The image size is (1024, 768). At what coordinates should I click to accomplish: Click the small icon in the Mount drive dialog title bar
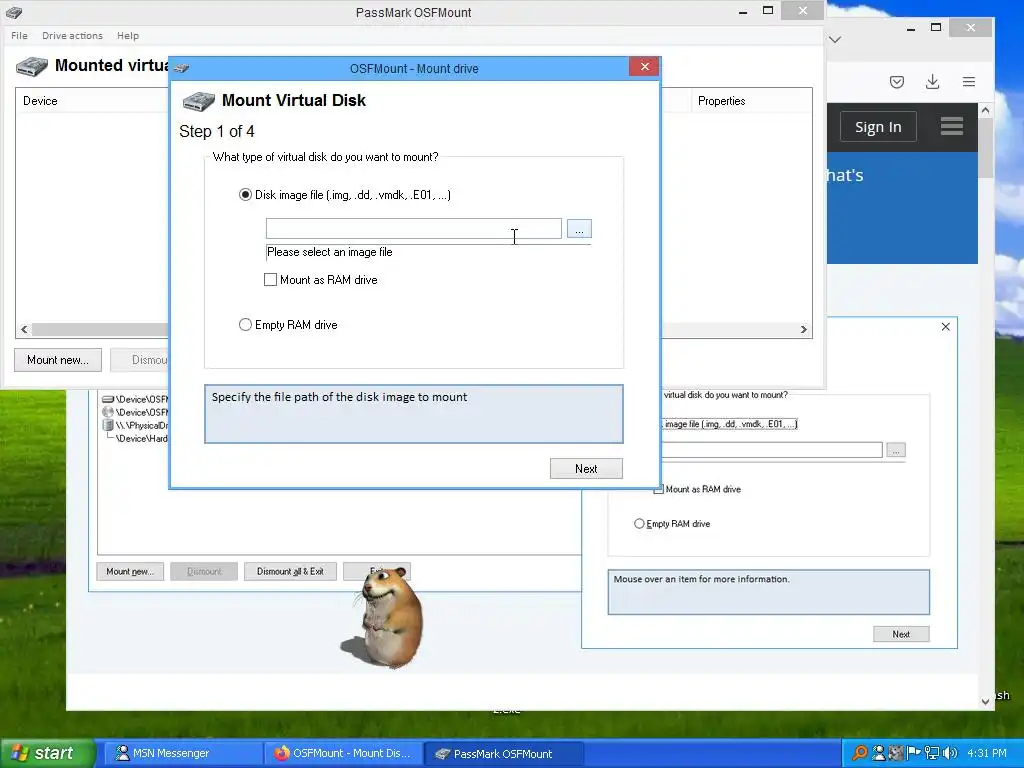tap(182, 68)
